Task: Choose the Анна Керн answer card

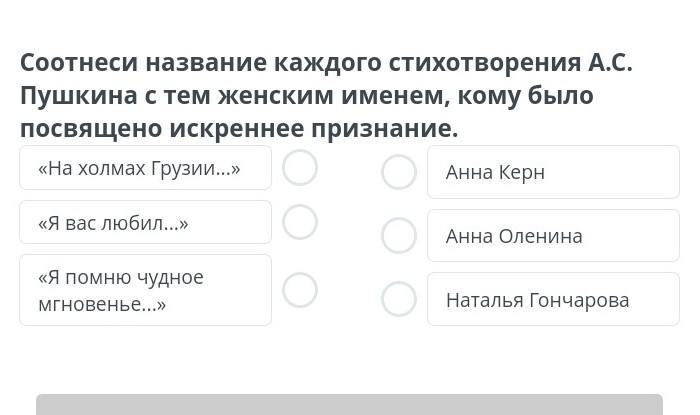Action: coord(553,172)
